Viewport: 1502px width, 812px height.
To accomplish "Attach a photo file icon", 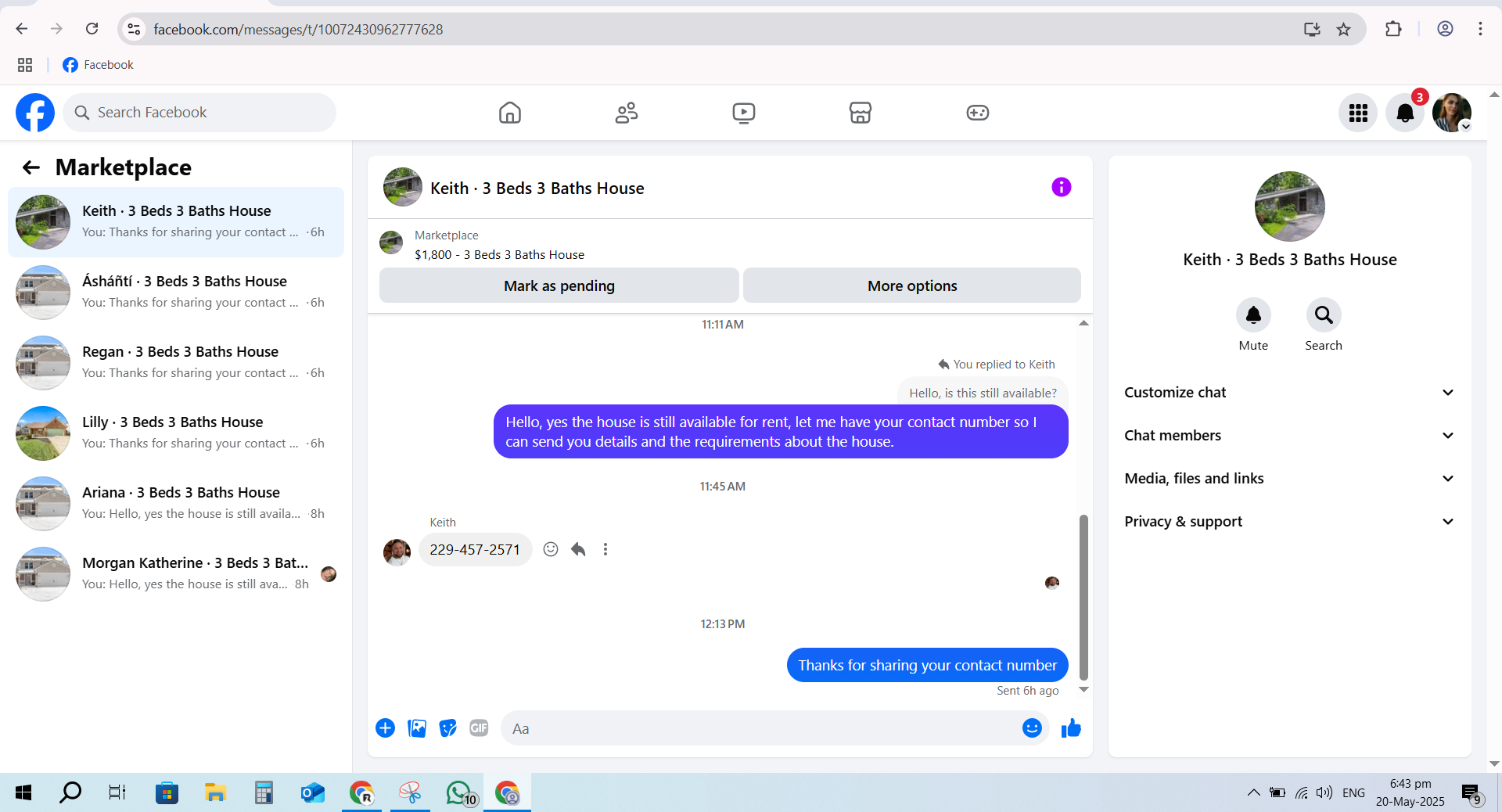I will pyautogui.click(x=417, y=728).
